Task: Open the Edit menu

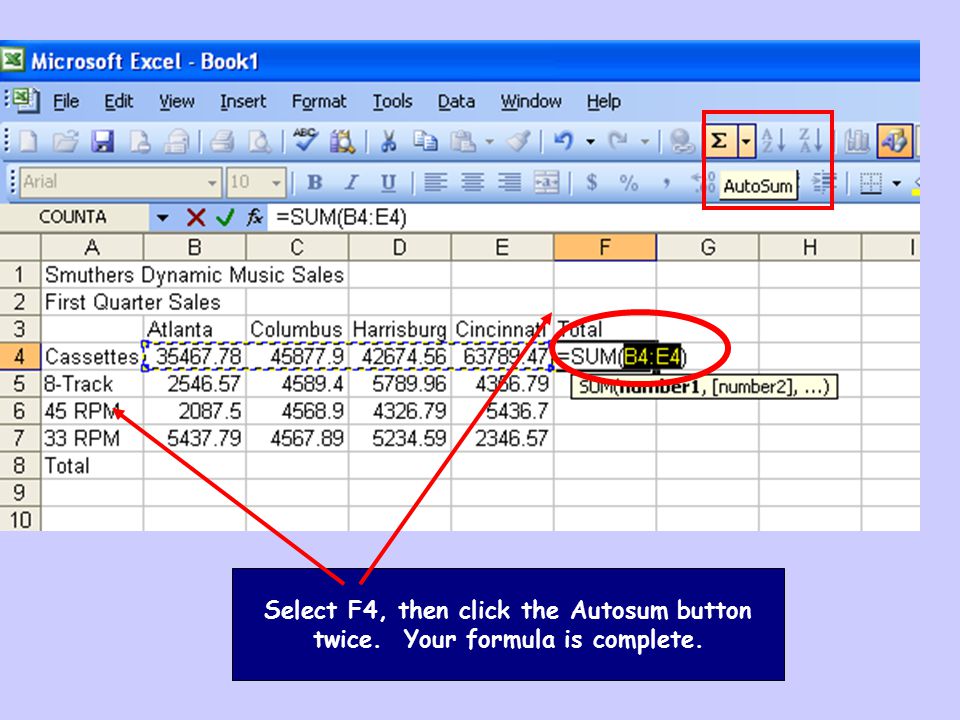Action: click(118, 101)
